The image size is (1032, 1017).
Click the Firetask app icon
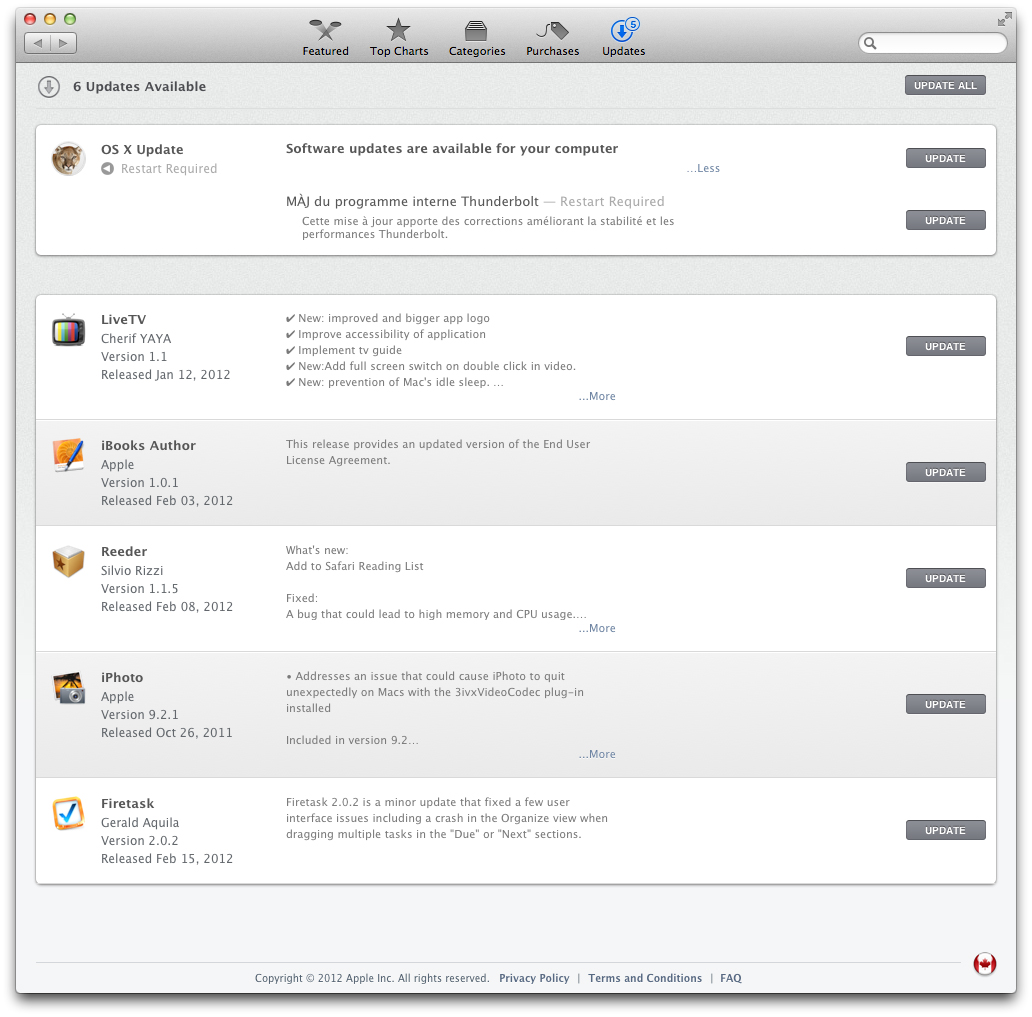[x=68, y=814]
